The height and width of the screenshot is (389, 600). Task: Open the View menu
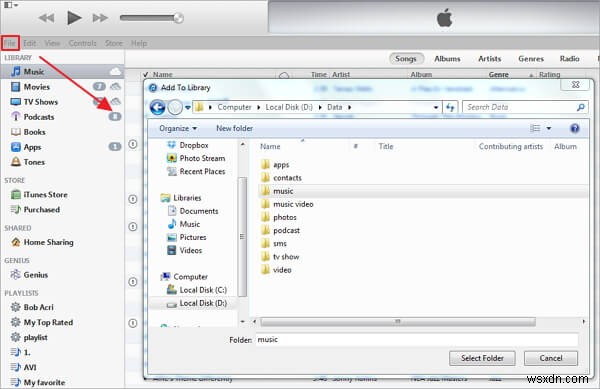[x=52, y=43]
